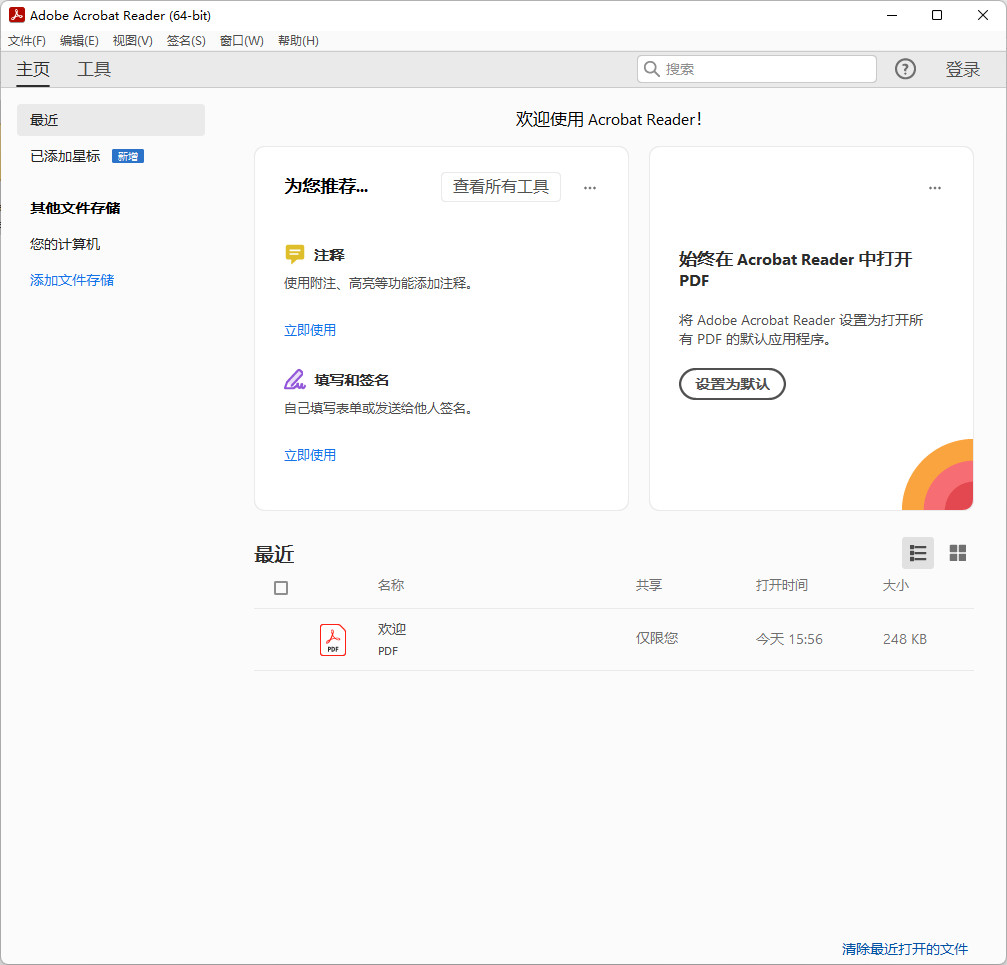Click the 共享 column header
Screen dimensions: 1007x965
pos(649,585)
